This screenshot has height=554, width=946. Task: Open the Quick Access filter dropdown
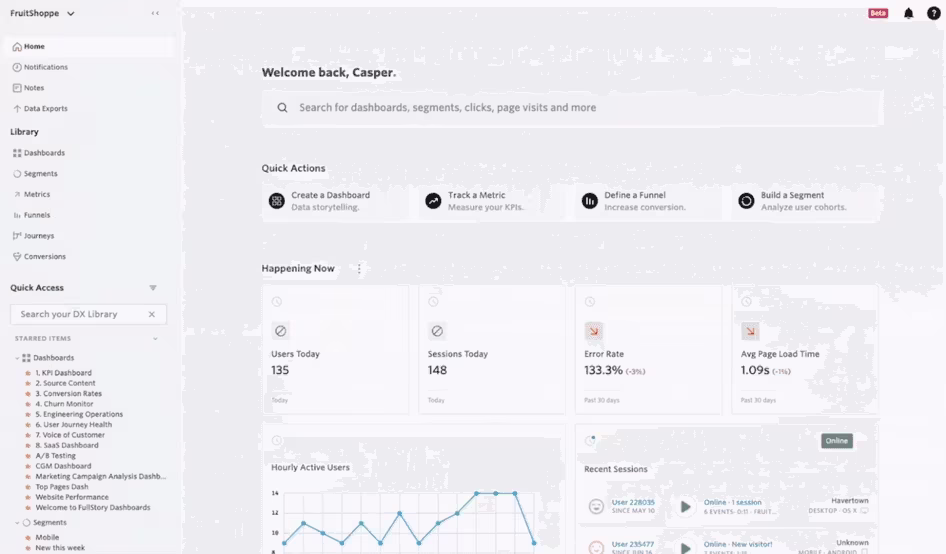(153, 288)
